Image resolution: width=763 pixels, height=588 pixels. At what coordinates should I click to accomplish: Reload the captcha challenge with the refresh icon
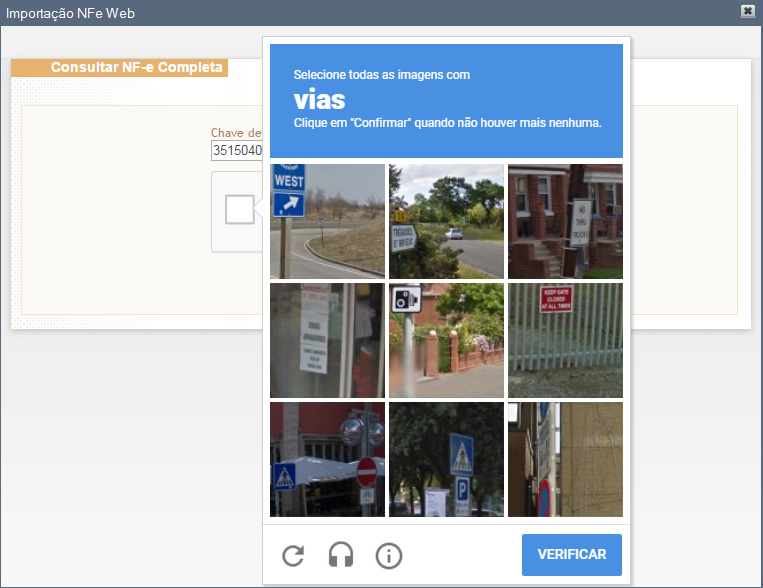(x=293, y=555)
